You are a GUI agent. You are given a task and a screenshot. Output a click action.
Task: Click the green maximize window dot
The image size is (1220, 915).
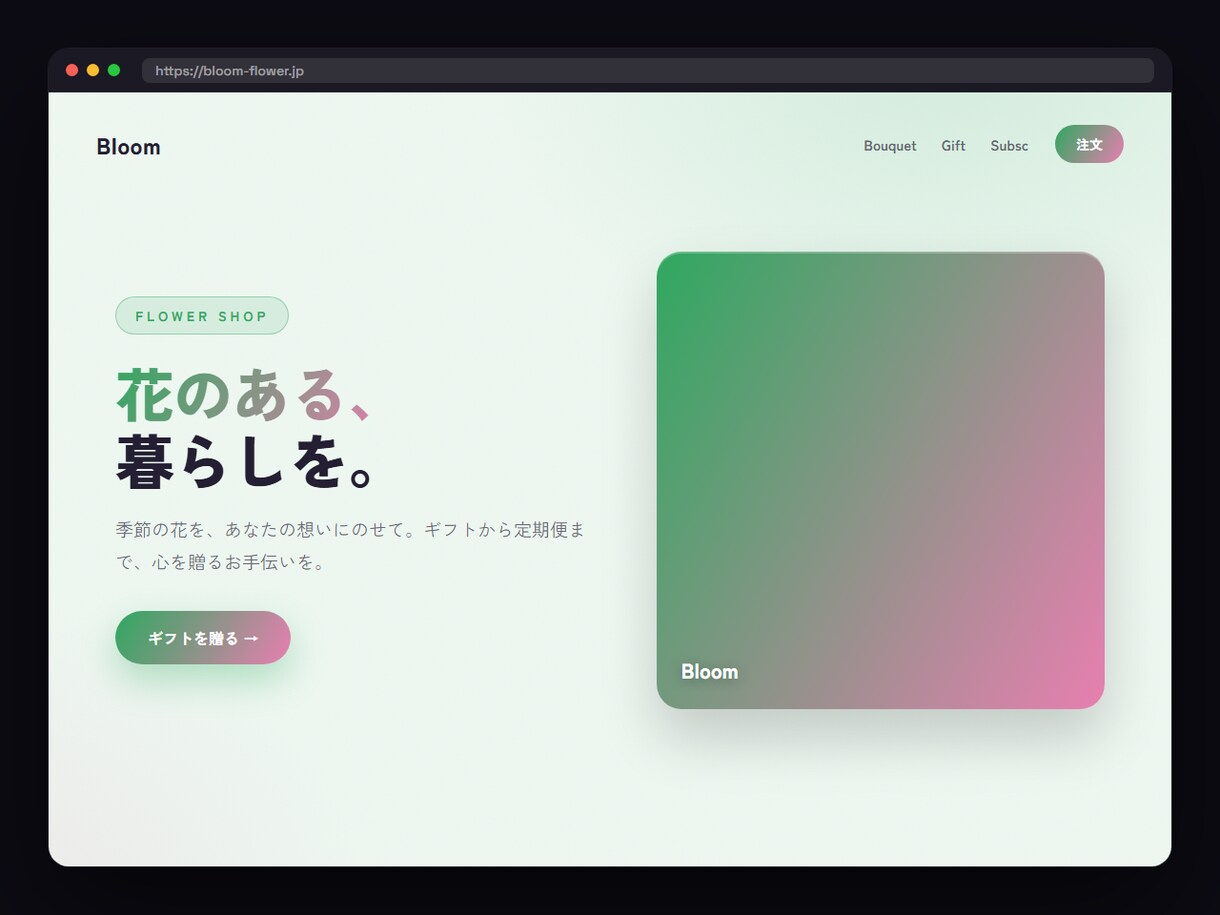click(114, 70)
